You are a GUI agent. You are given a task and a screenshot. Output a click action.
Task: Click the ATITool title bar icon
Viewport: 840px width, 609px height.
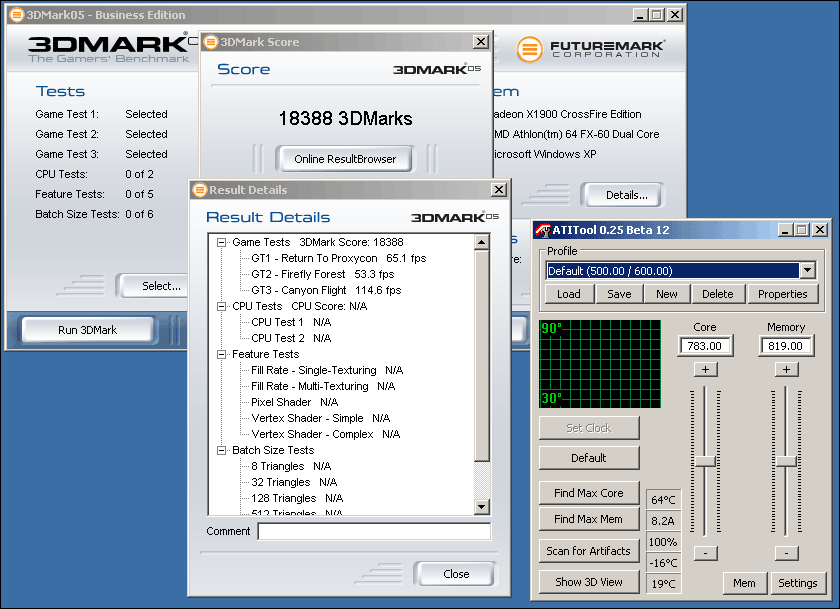pos(543,230)
